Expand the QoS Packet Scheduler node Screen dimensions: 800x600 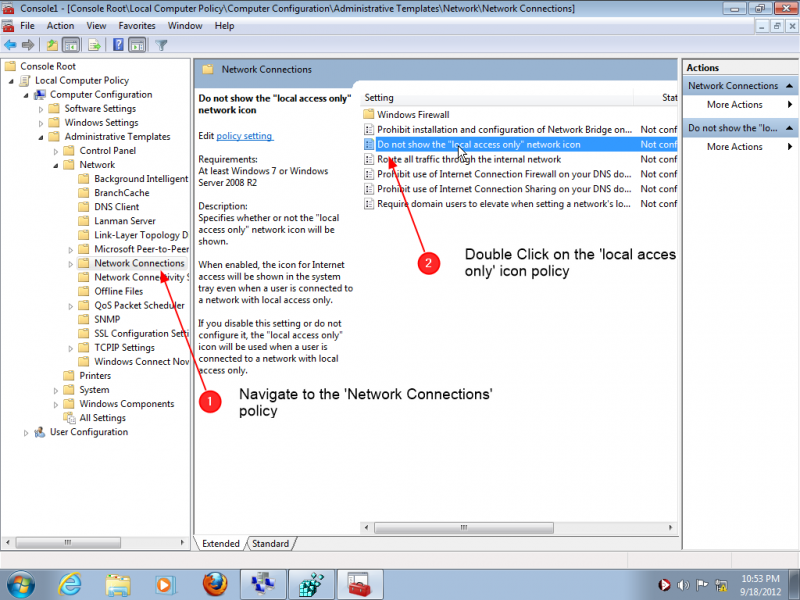tap(70, 306)
